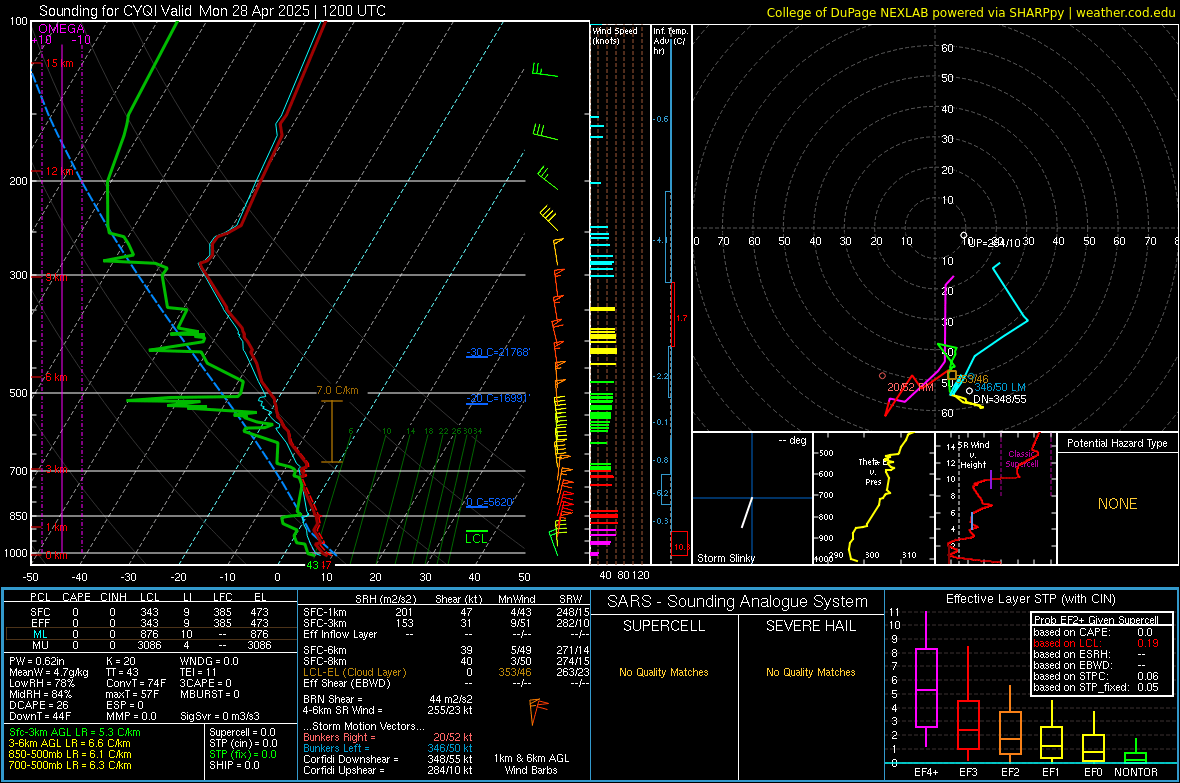1180x783 pixels.
Task: Click the Effective Layer STP (with CIN) title
Action: [1030, 599]
